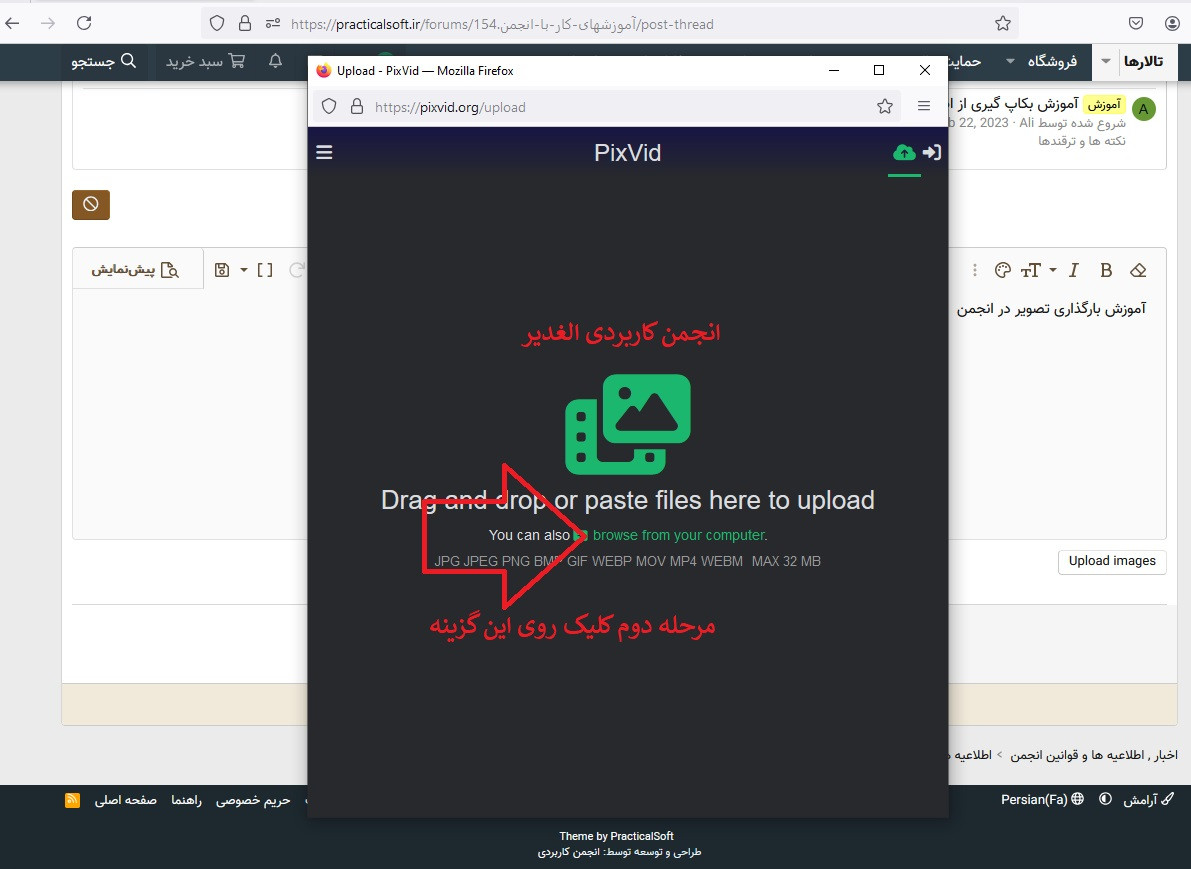Expand the font size dropdown arrow

(1053, 270)
